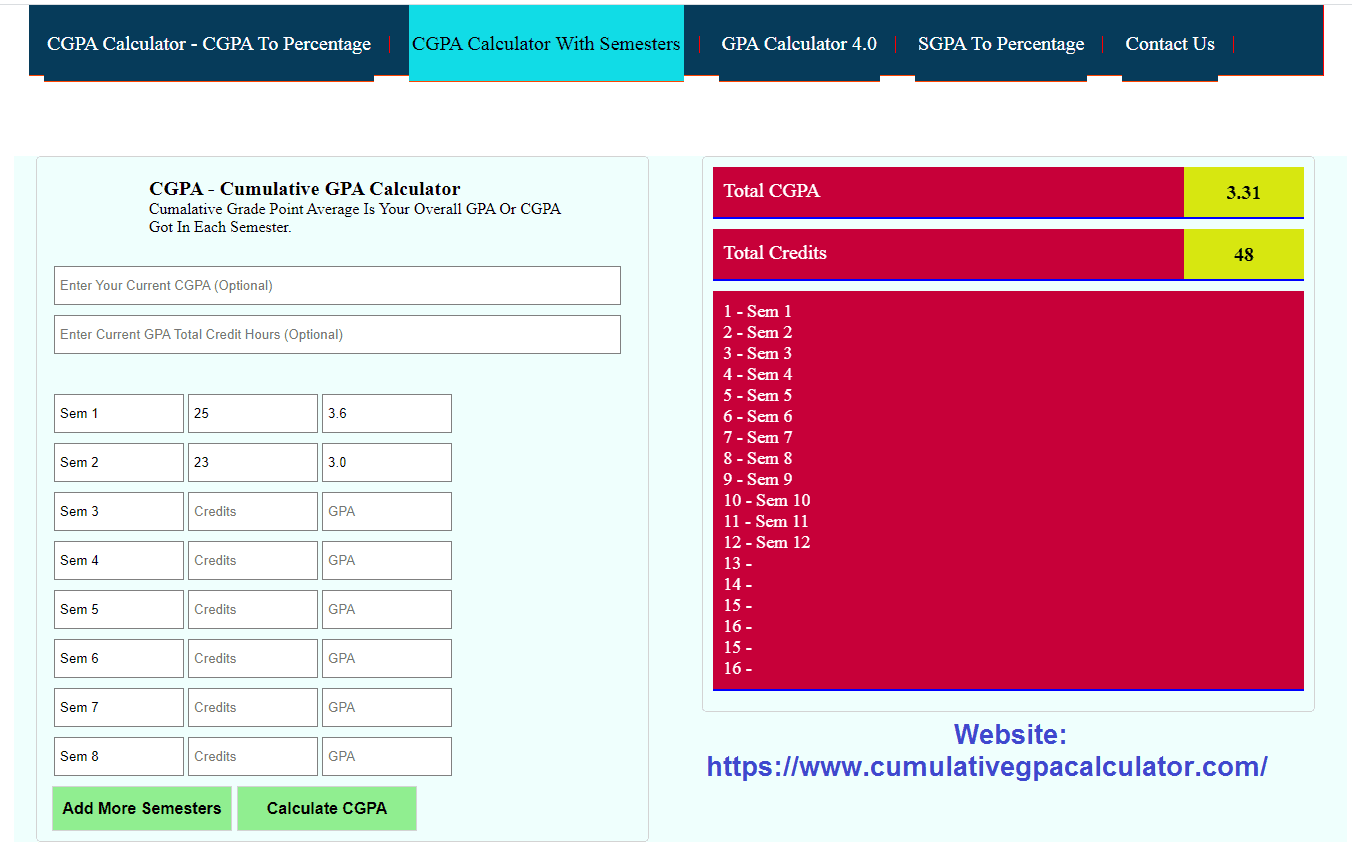Select the Credits field for Sem 6
This screenshot has height=845, width=1352.
tap(252, 658)
